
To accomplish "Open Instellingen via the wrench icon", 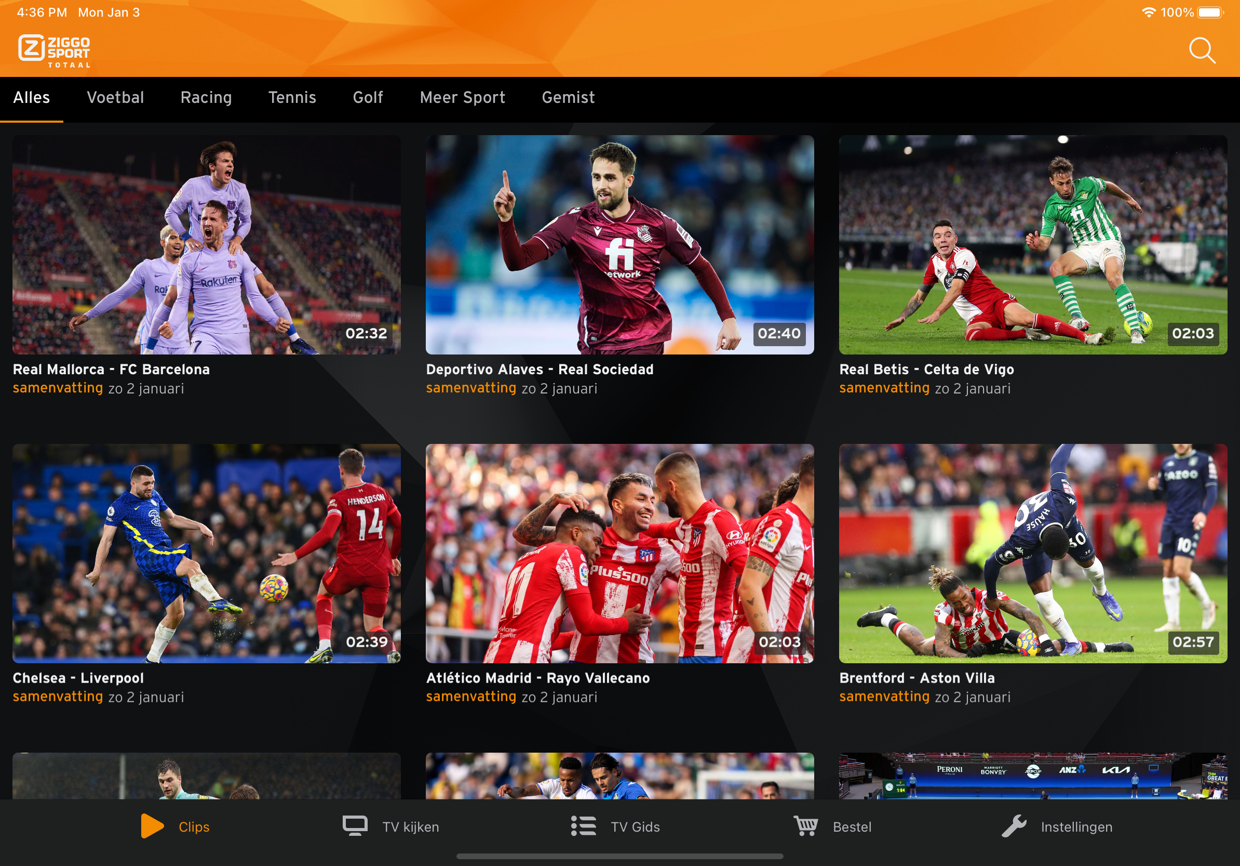I will [1014, 826].
